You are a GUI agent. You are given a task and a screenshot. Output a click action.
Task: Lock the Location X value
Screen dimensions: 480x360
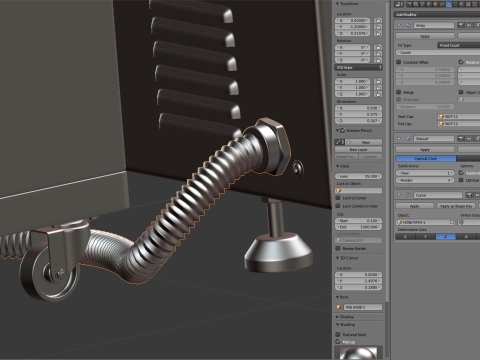coord(378,20)
